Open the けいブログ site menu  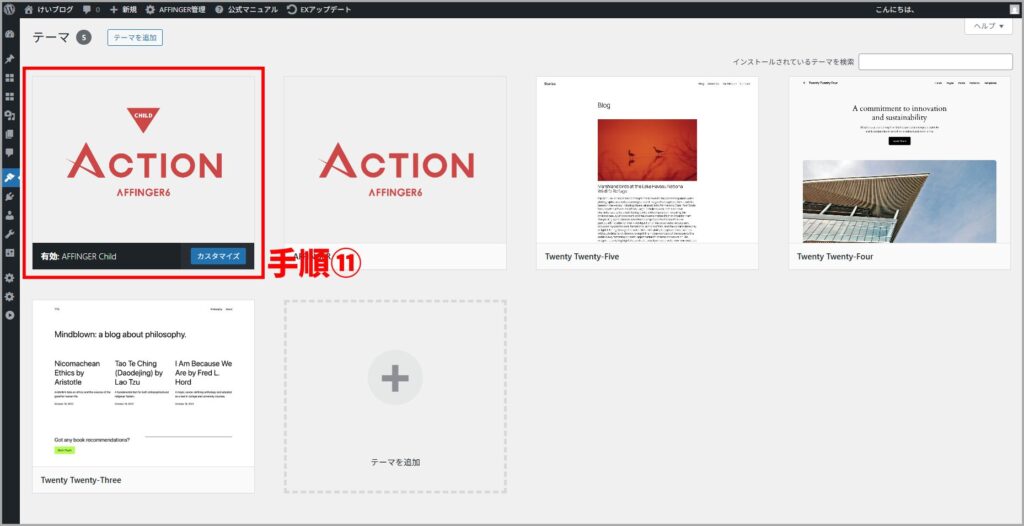48,9
